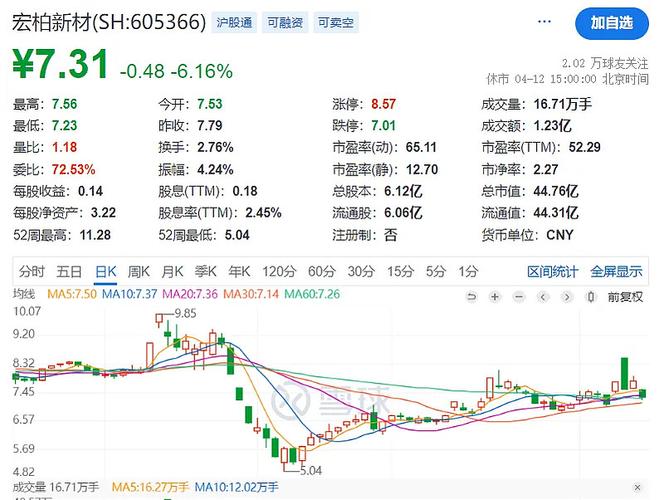Screen dimensions: 664x500
Task: Zoom in the chart with plus icon
Action: pos(495,297)
